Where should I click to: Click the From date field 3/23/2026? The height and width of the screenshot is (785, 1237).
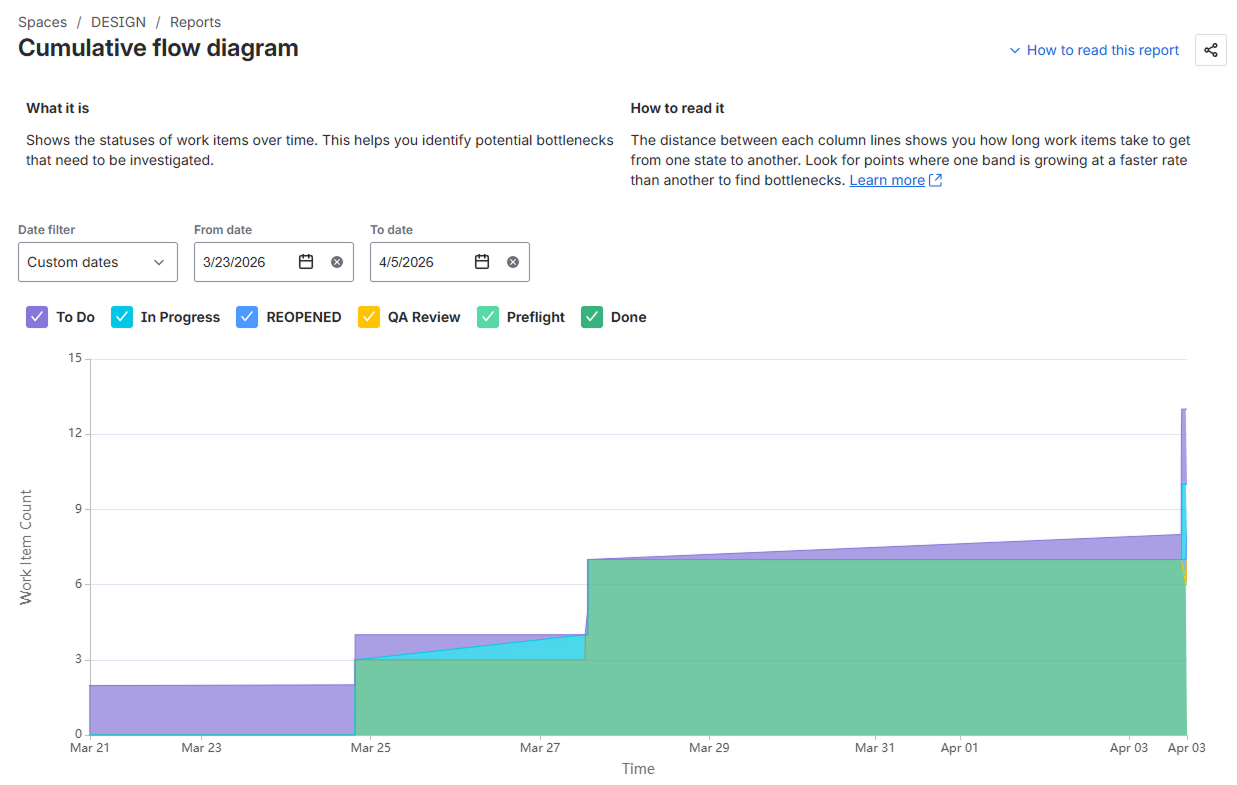pos(274,262)
